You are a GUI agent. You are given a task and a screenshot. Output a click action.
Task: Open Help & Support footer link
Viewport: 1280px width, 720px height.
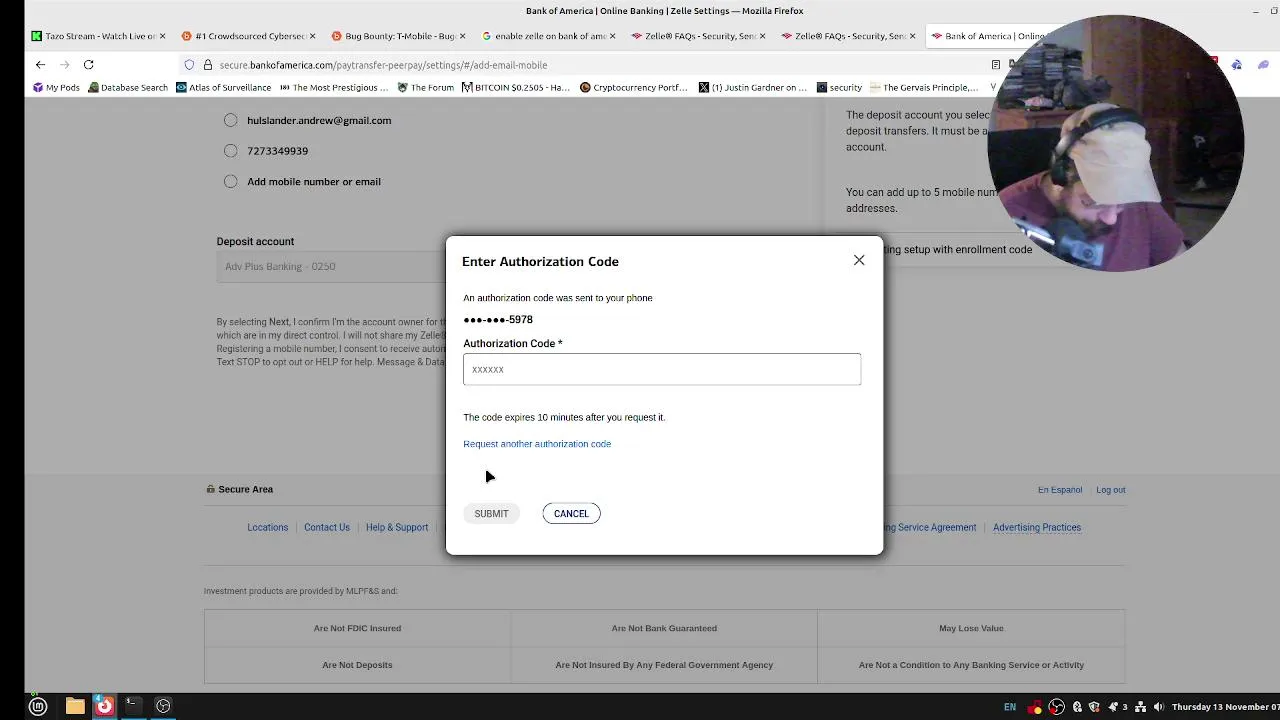397,528
